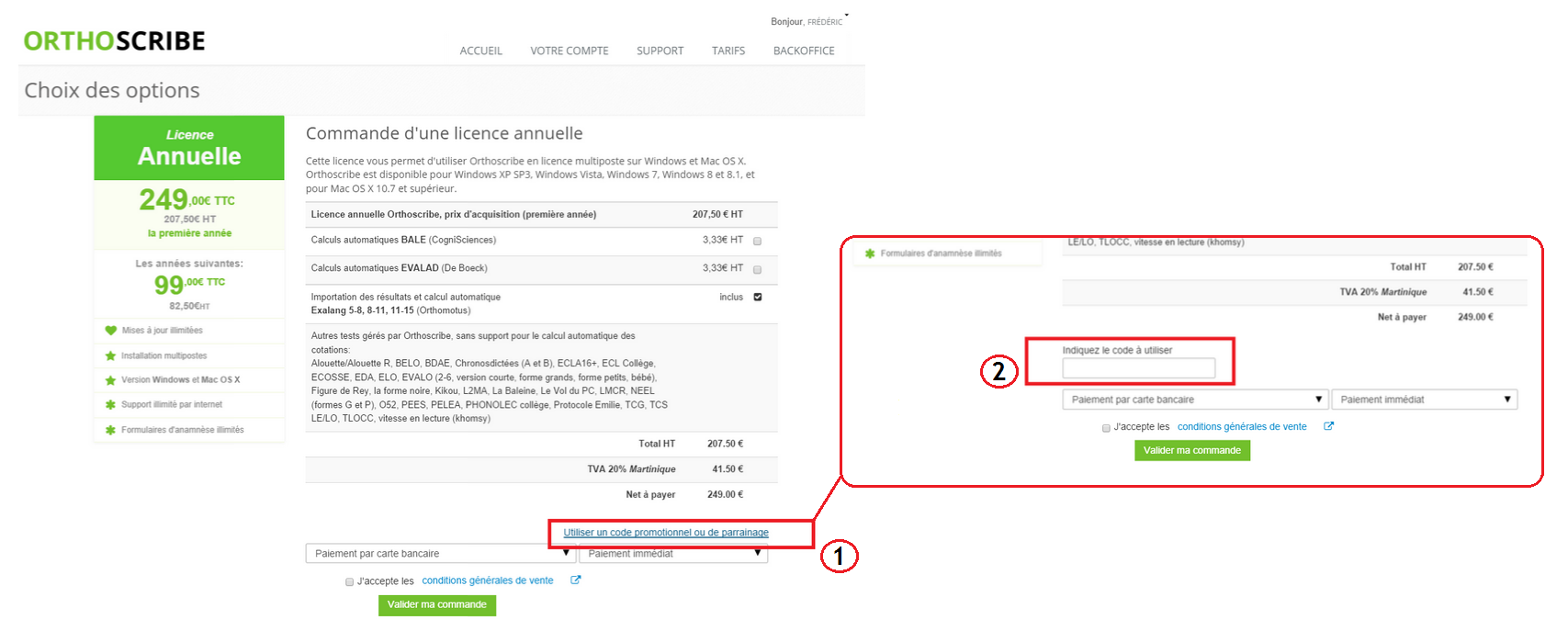Open external link icon in the zoomed promo-code panel
This screenshot has height=631, width=1568.
coord(1328,426)
